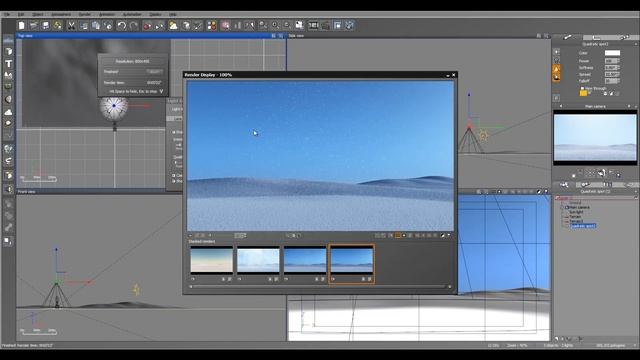This screenshot has width=640, height=360.
Task: Click the upper orange flame icon in light properties
Action: click(x=556, y=69)
